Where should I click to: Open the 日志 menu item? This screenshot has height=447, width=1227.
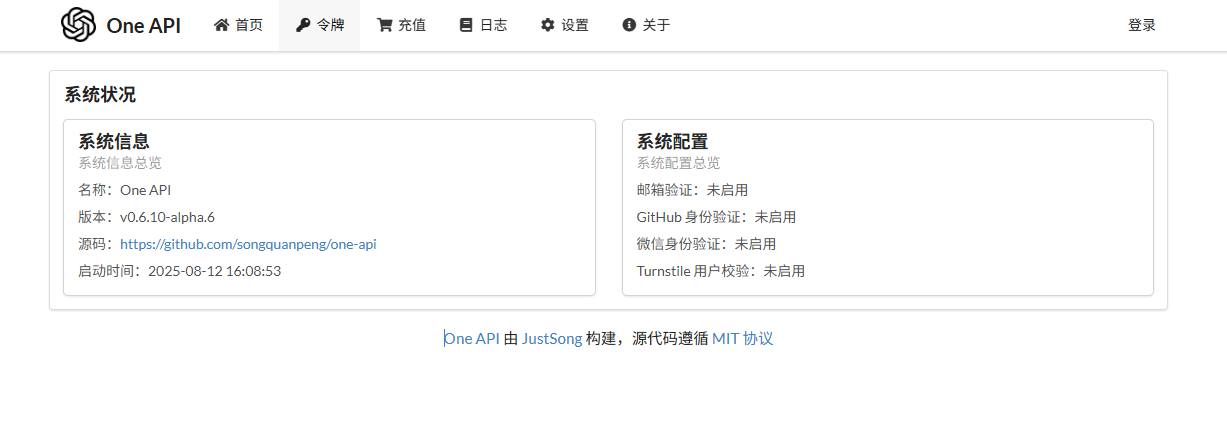click(x=483, y=25)
